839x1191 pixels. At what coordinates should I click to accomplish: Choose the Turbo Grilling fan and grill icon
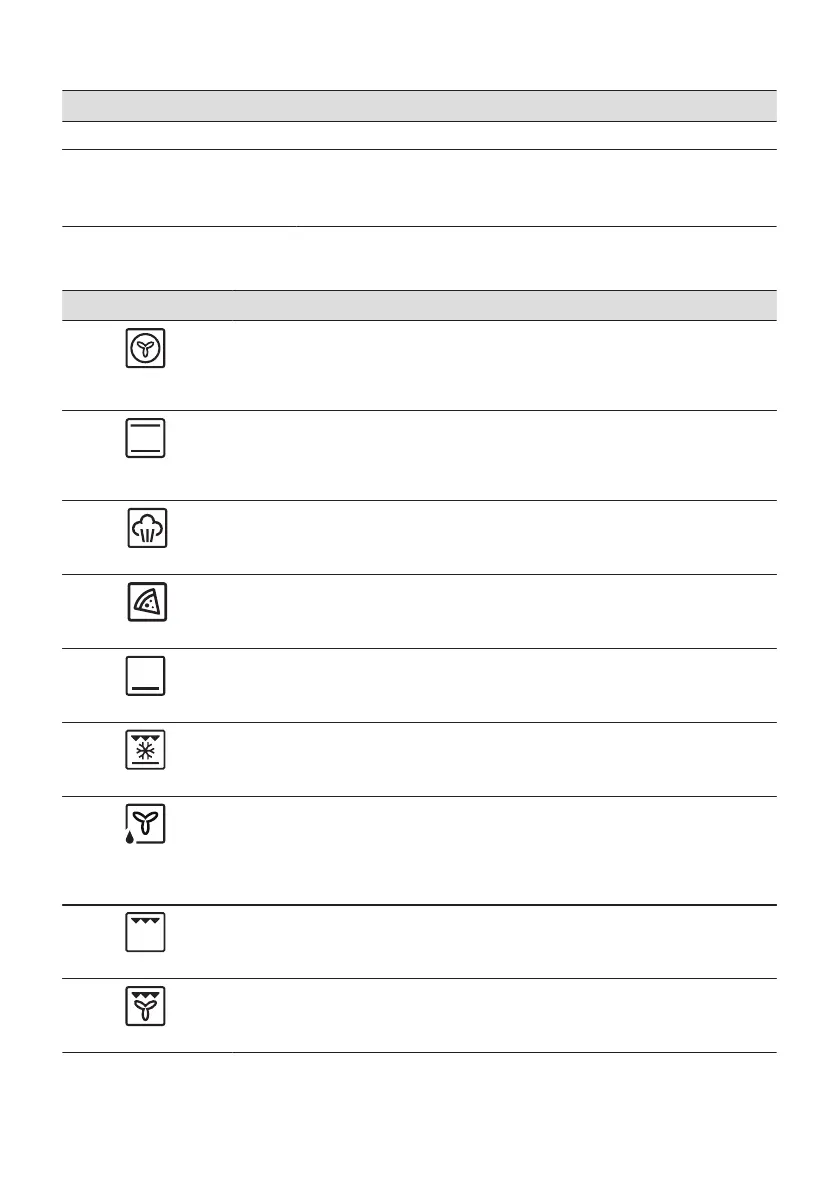(146, 1006)
